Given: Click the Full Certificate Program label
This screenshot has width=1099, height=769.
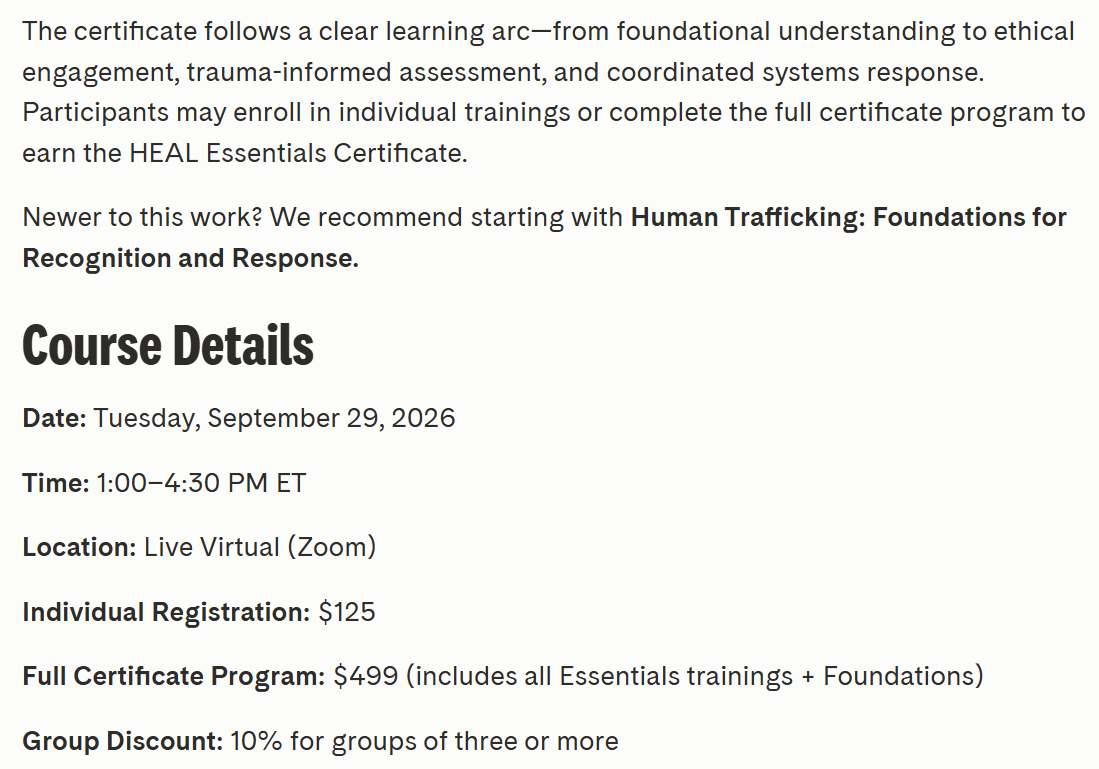Looking at the screenshot, I should pos(174,676).
